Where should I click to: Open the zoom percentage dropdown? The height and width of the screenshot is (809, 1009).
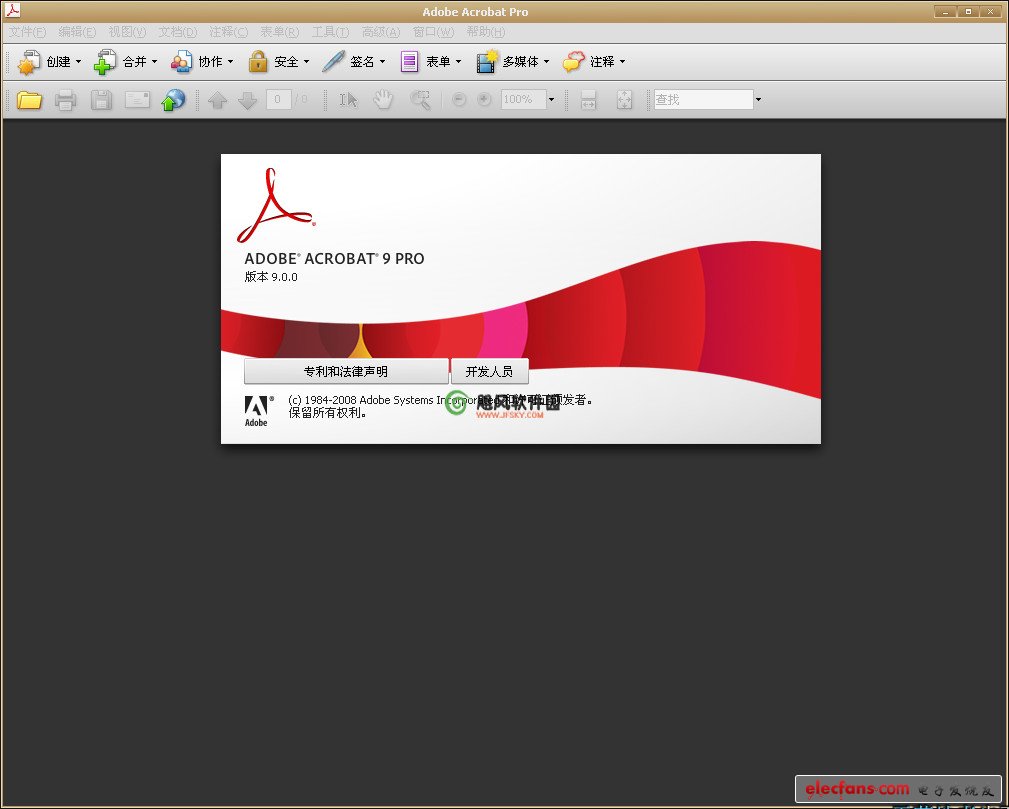550,100
